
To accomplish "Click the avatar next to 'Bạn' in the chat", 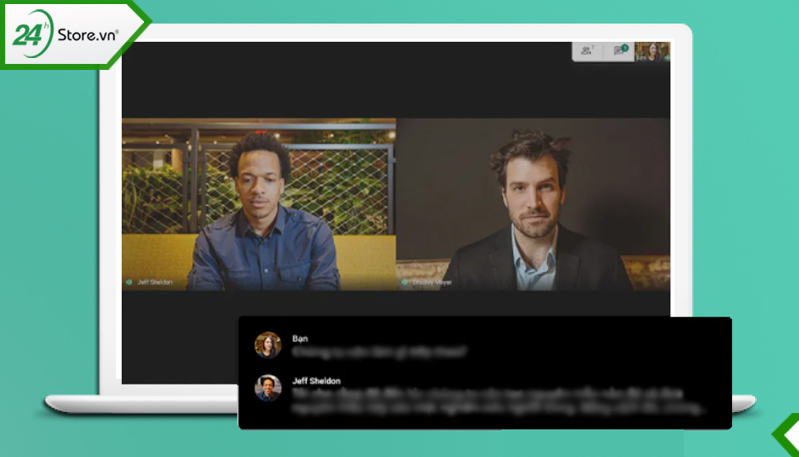I will coord(268,345).
